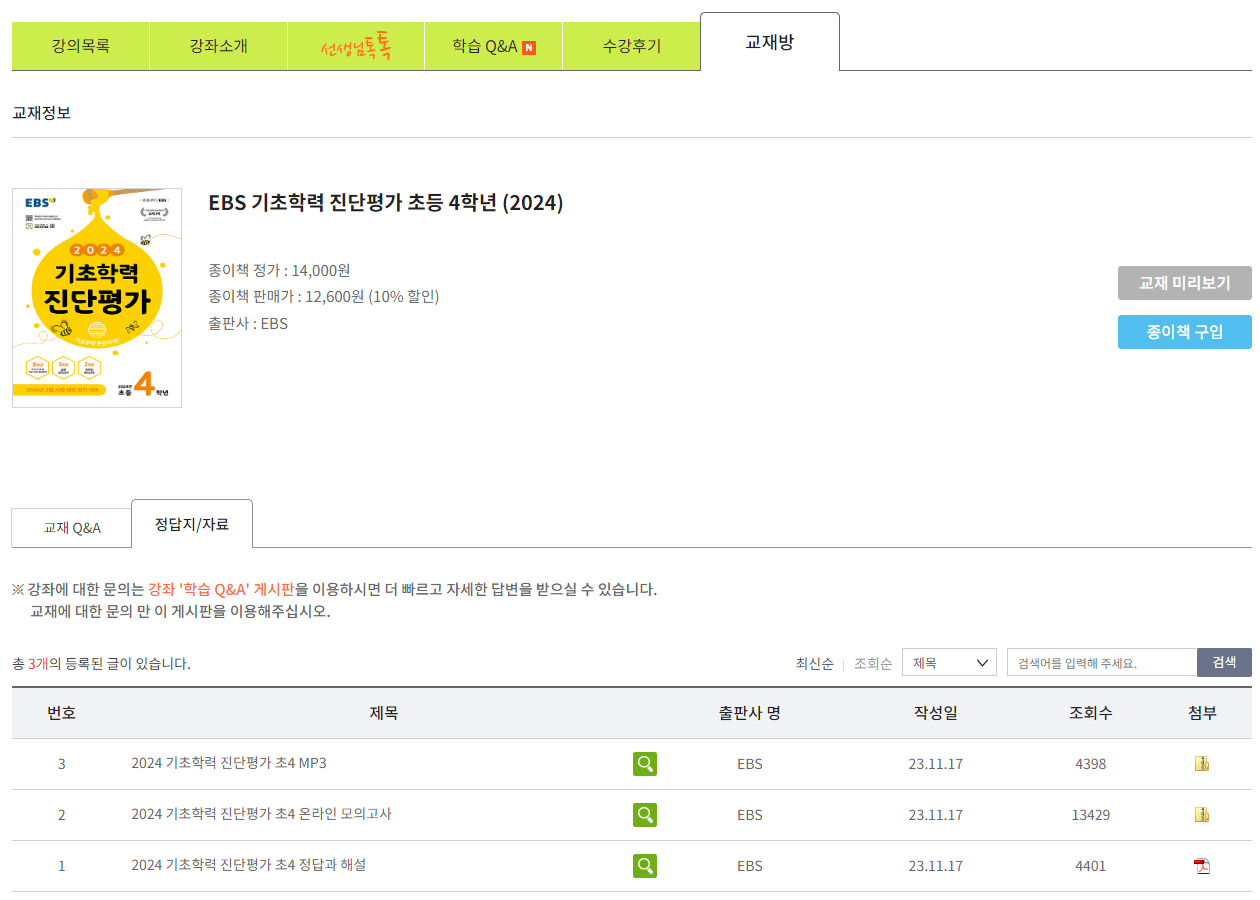Open preview icon for 정답과 해설 row
The image size is (1260, 900).
645,865
